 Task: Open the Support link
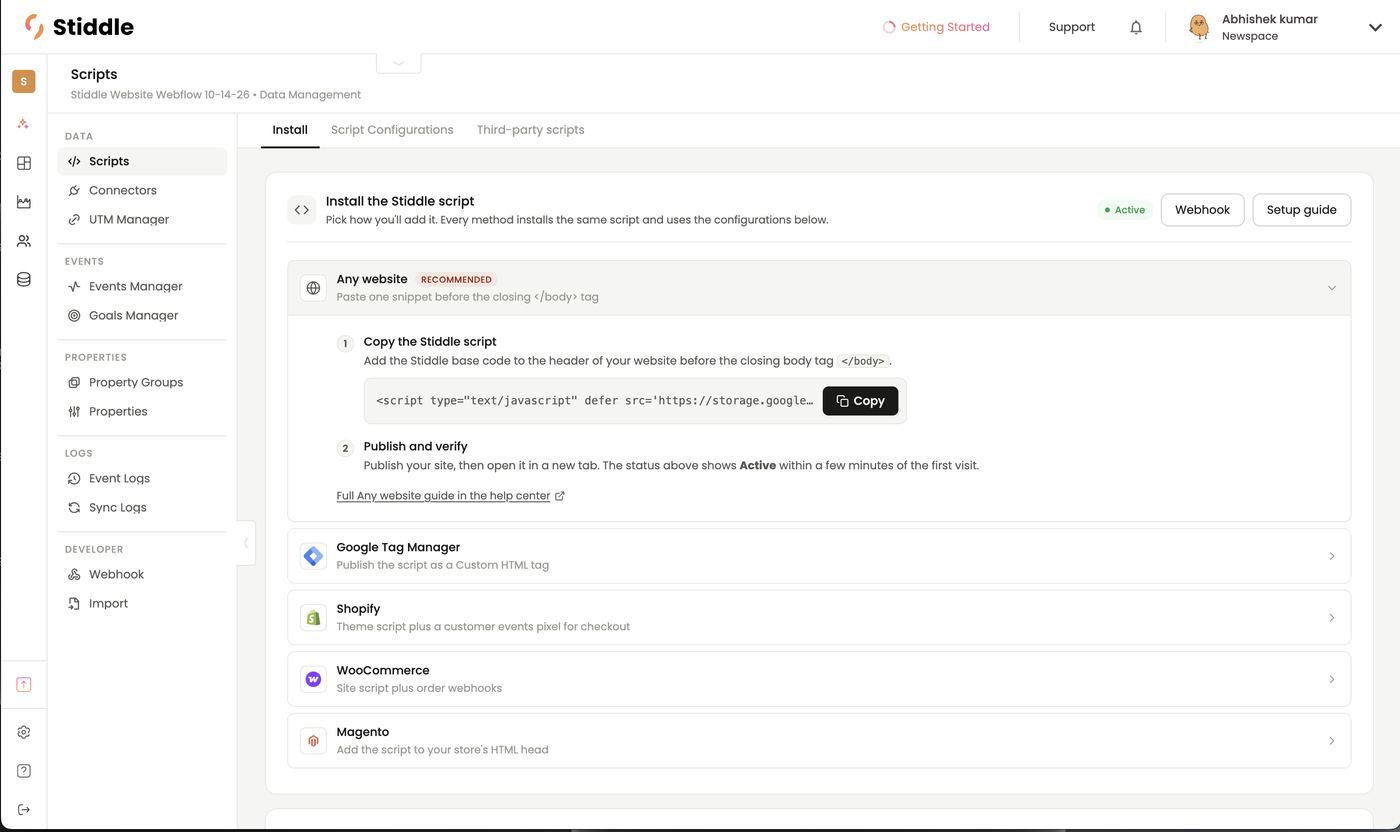(x=1072, y=27)
